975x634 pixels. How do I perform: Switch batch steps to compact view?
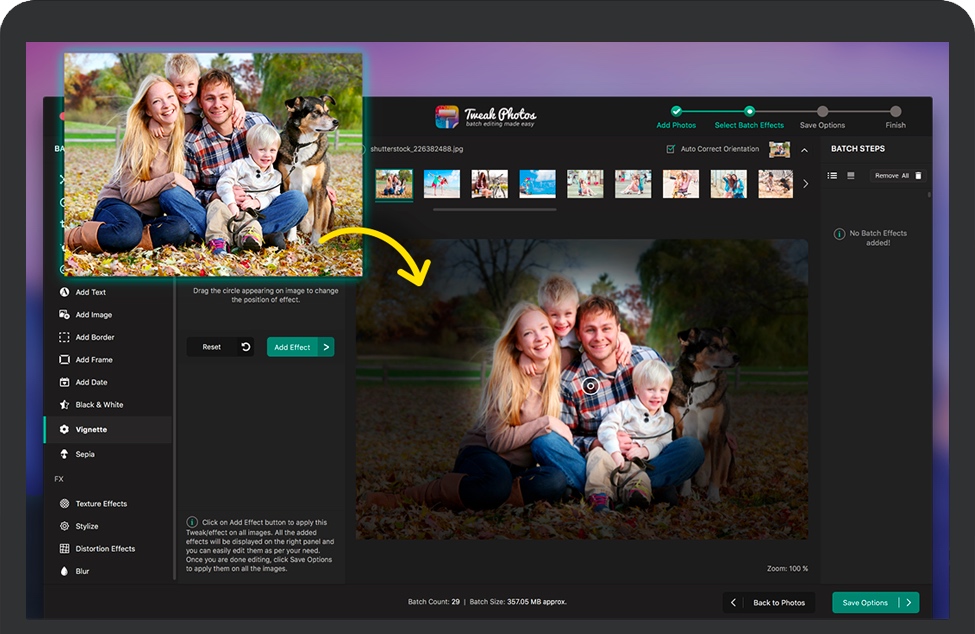[851, 175]
